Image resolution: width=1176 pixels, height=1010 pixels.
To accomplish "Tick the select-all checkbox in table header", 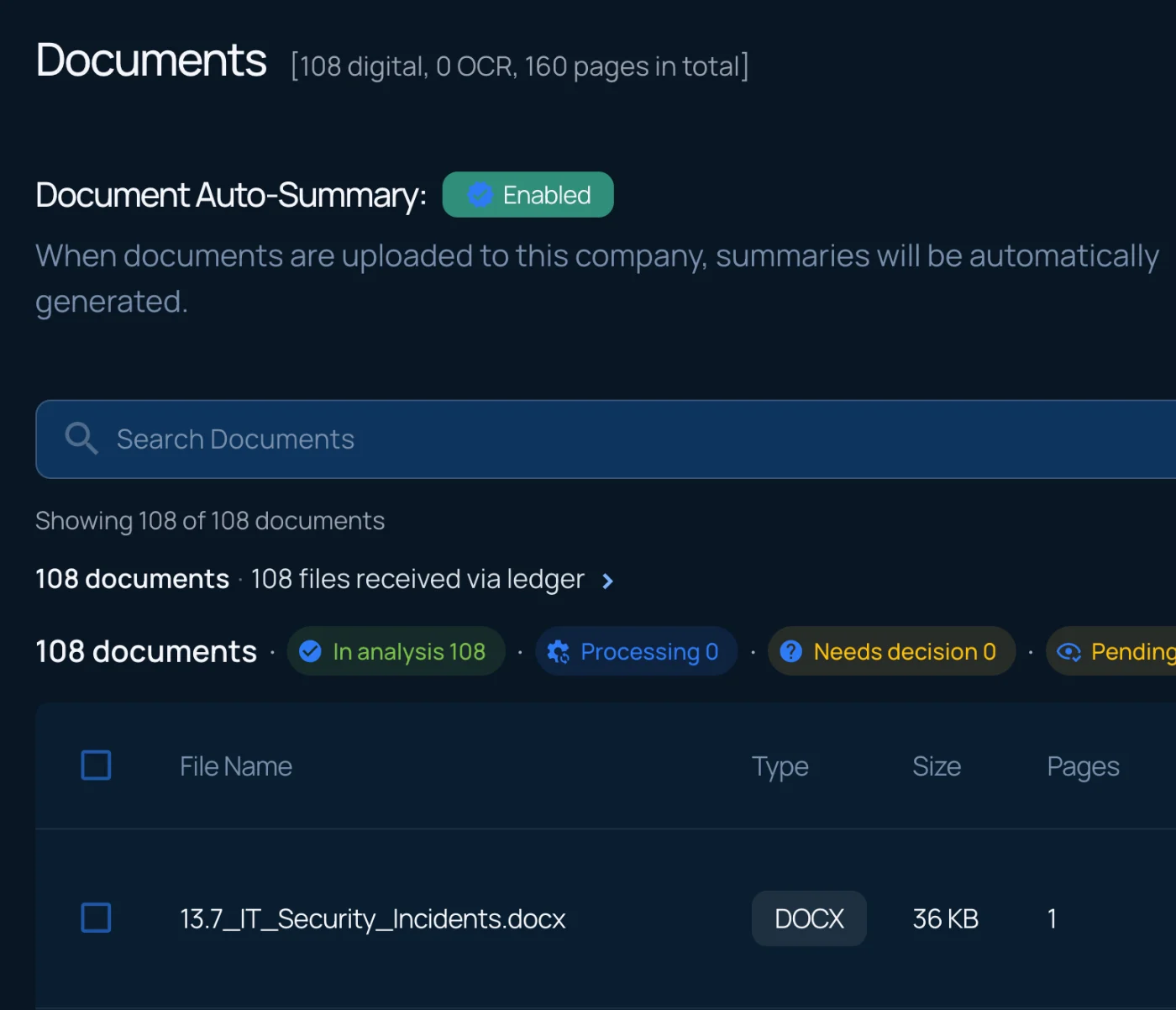I will pos(96,765).
